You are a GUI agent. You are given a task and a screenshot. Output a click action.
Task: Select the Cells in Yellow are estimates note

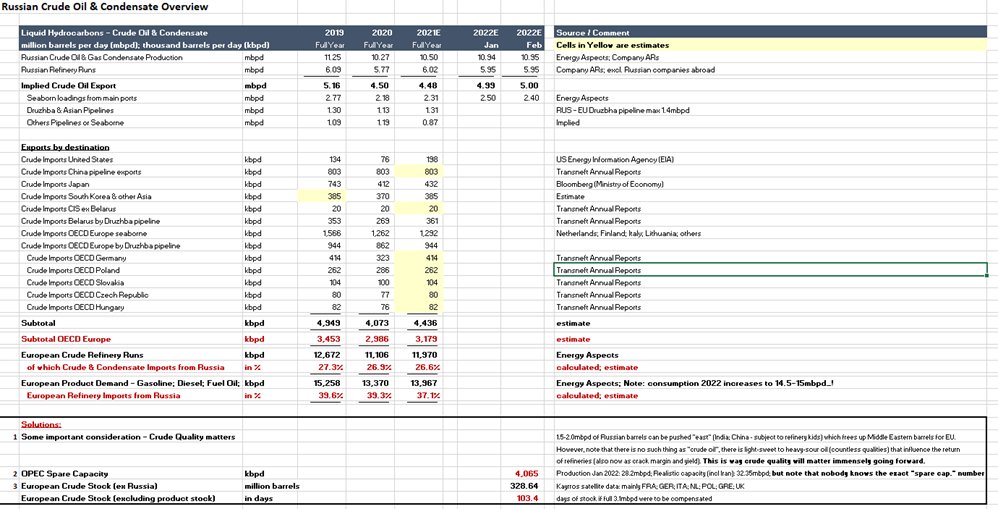(x=612, y=45)
